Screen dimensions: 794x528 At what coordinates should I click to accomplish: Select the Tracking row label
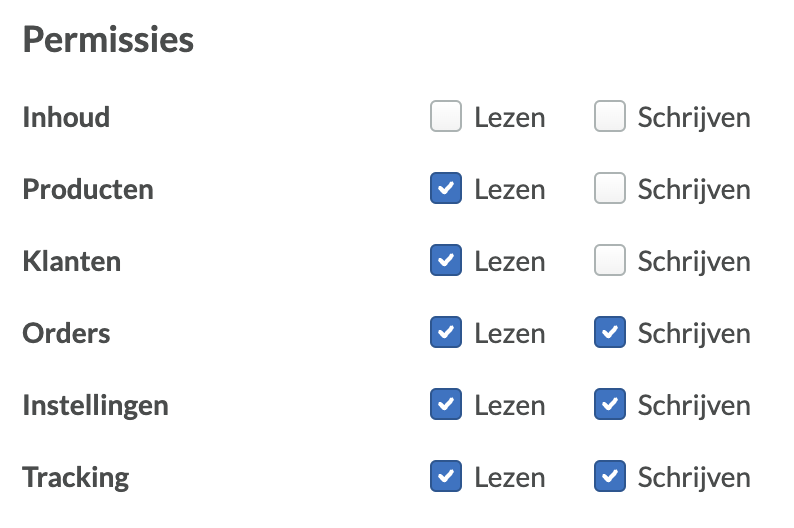76,478
